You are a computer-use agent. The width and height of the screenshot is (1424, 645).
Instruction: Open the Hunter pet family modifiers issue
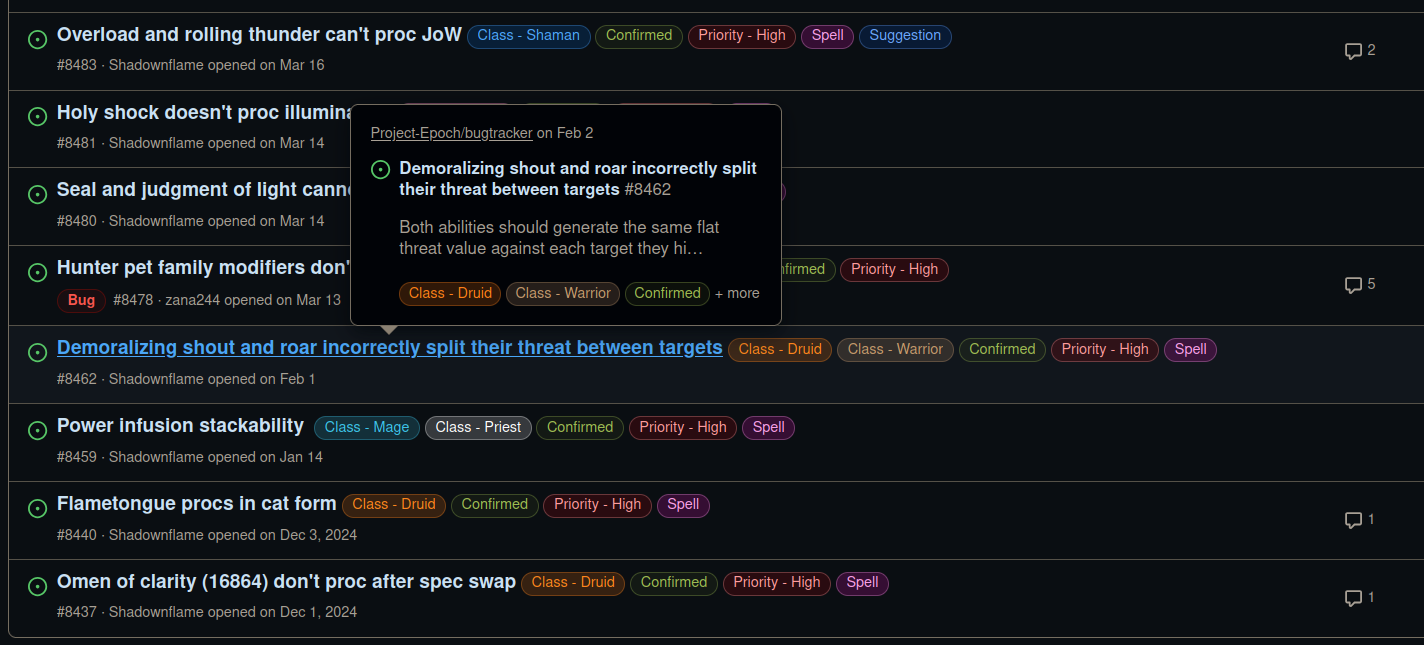point(203,268)
